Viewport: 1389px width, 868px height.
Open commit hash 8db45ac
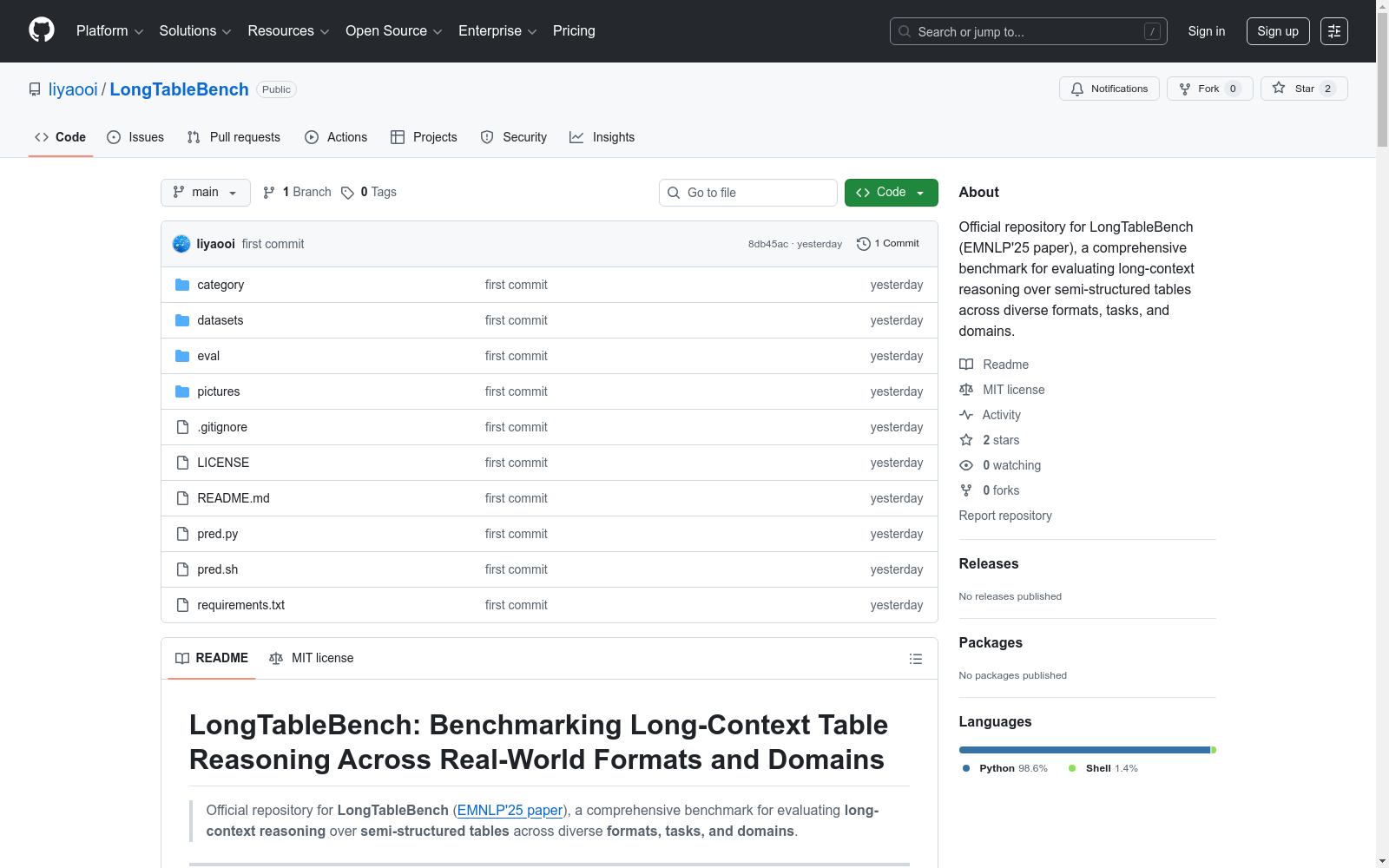pyautogui.click(x=768, y=244)
